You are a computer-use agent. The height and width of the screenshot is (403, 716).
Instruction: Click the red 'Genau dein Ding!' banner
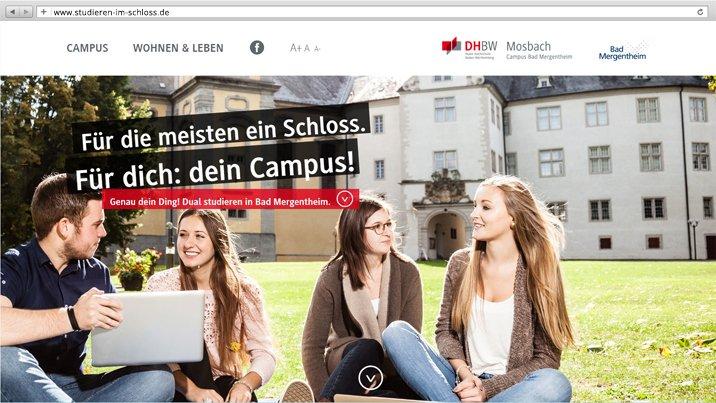point(230,200)
